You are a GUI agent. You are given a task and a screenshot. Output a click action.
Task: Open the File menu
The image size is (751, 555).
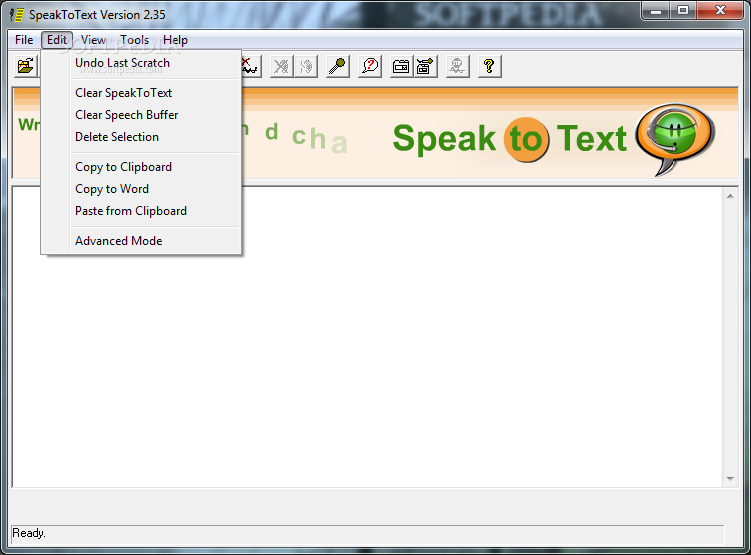(24, 40)
